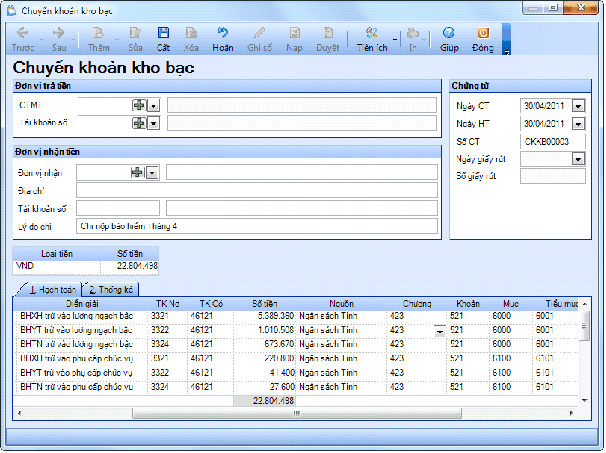Close the form with Đóng

tap(483, 39)
